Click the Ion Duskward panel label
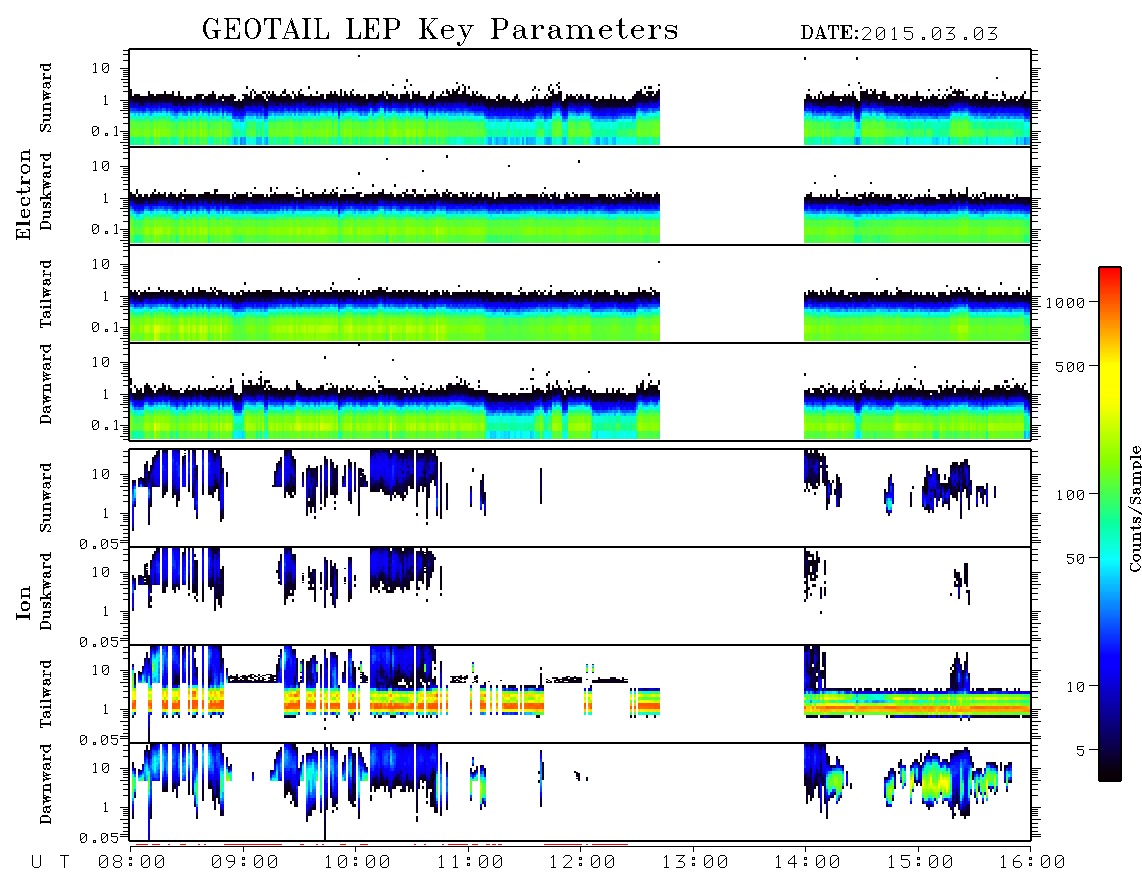This screenshot has height=880, width=1142. pos(46,592)
